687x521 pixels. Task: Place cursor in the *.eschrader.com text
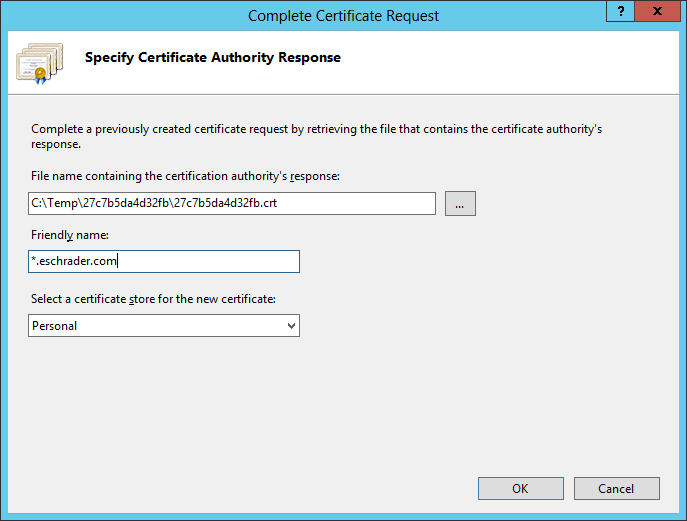[x=74, y=261]
